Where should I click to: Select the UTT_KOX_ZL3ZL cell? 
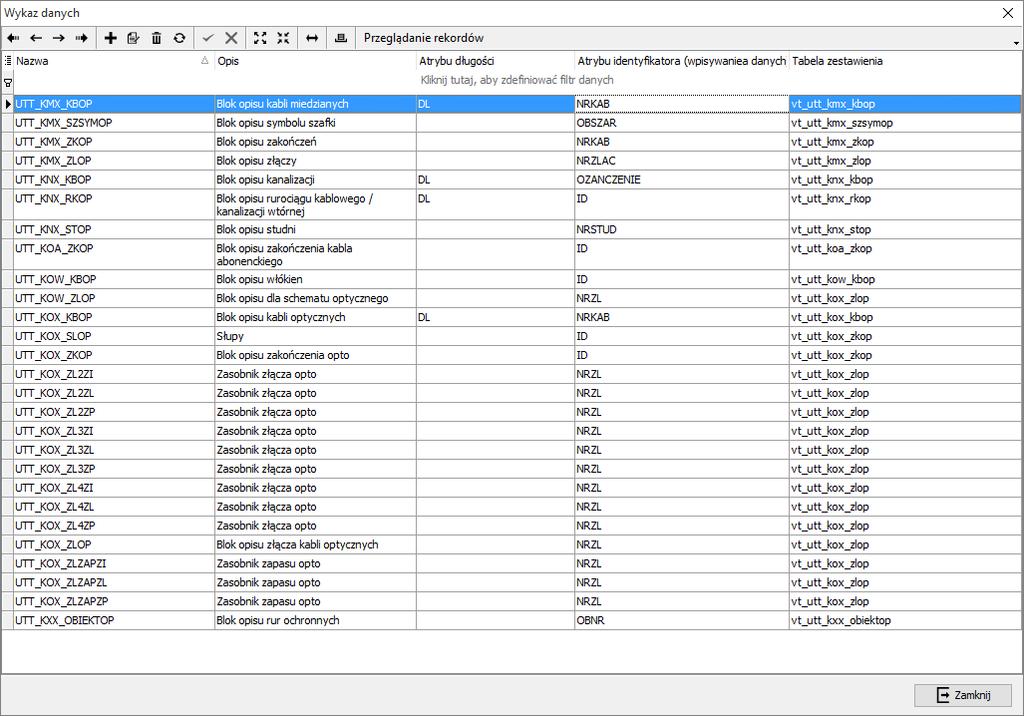click(114, 449)
